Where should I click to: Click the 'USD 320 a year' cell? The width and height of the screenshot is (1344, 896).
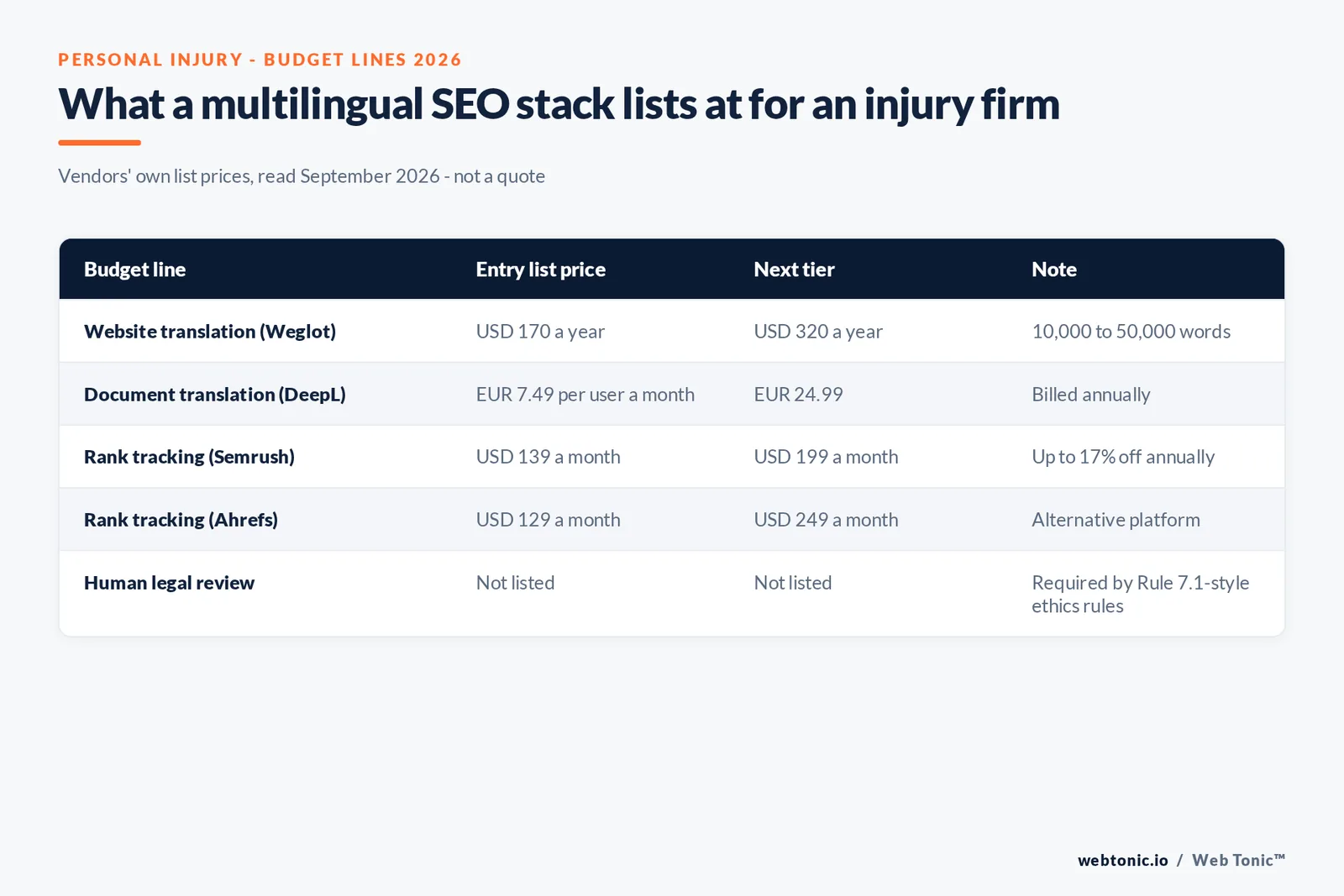(x=818, y=332)
